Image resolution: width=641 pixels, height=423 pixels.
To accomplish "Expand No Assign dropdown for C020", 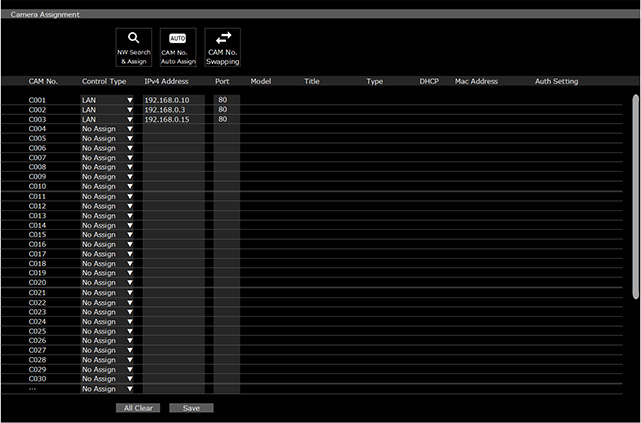I will tap(107, 283).
